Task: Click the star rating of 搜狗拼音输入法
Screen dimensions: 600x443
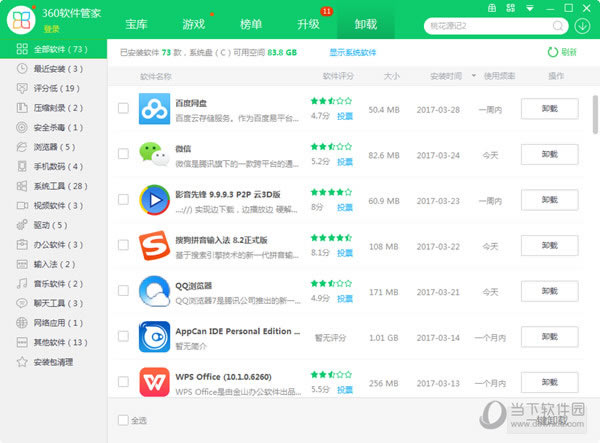Action: click(x=331, y=238)
